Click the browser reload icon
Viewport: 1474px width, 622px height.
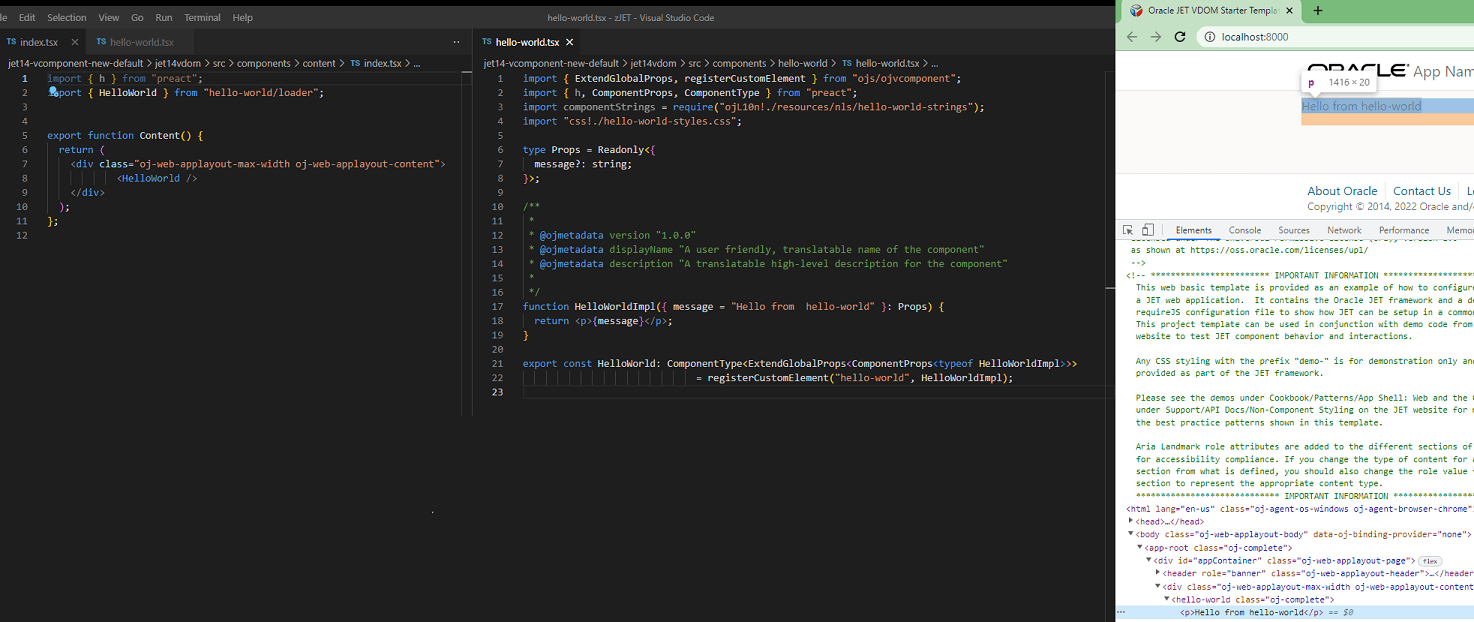pyautogui.click(x=1180, y=37)
